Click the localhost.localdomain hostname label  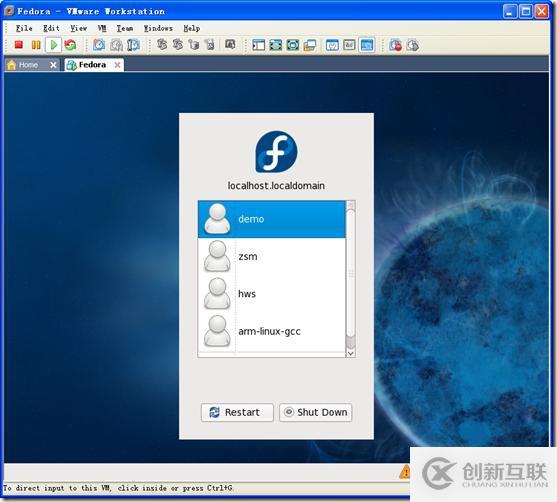click(x=276, y=185)
